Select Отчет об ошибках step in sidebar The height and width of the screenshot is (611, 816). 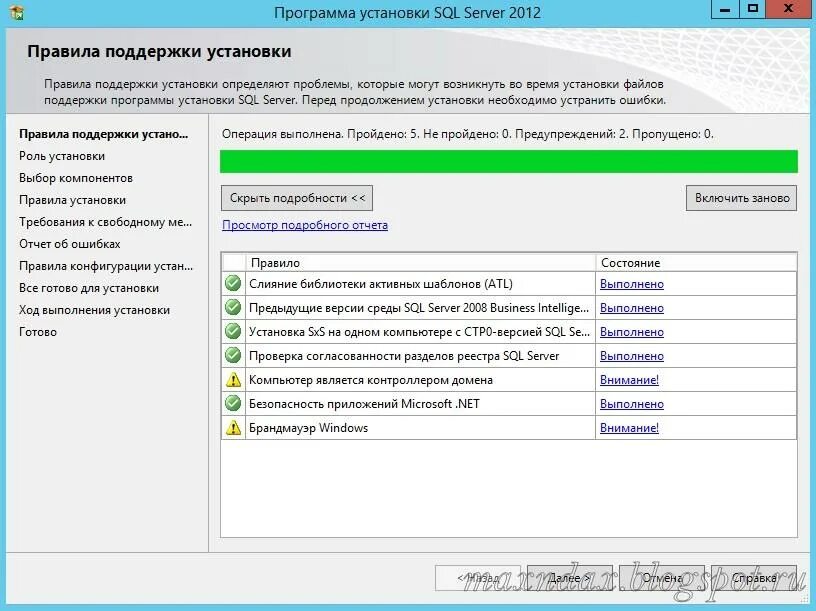pos(70,244)
